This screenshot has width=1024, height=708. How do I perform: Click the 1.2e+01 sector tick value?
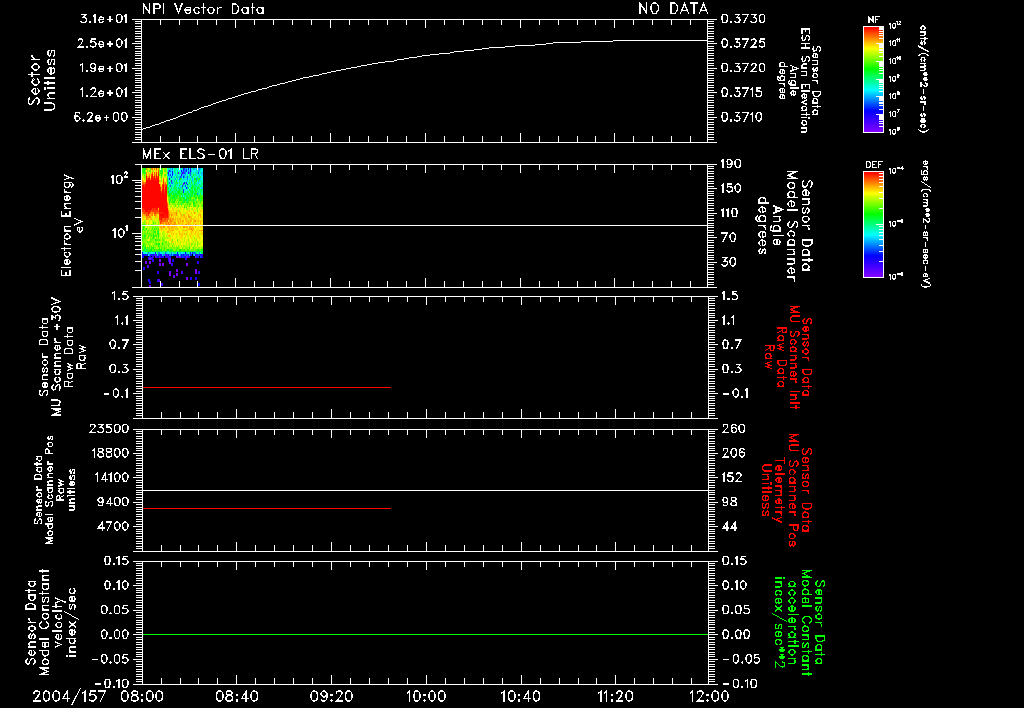point(103,93)
